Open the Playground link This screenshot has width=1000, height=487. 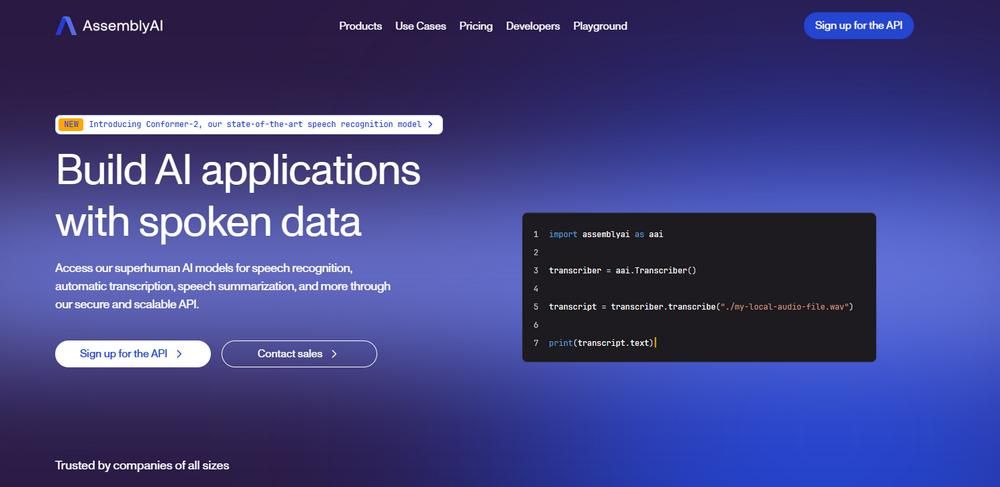(600, 26)
